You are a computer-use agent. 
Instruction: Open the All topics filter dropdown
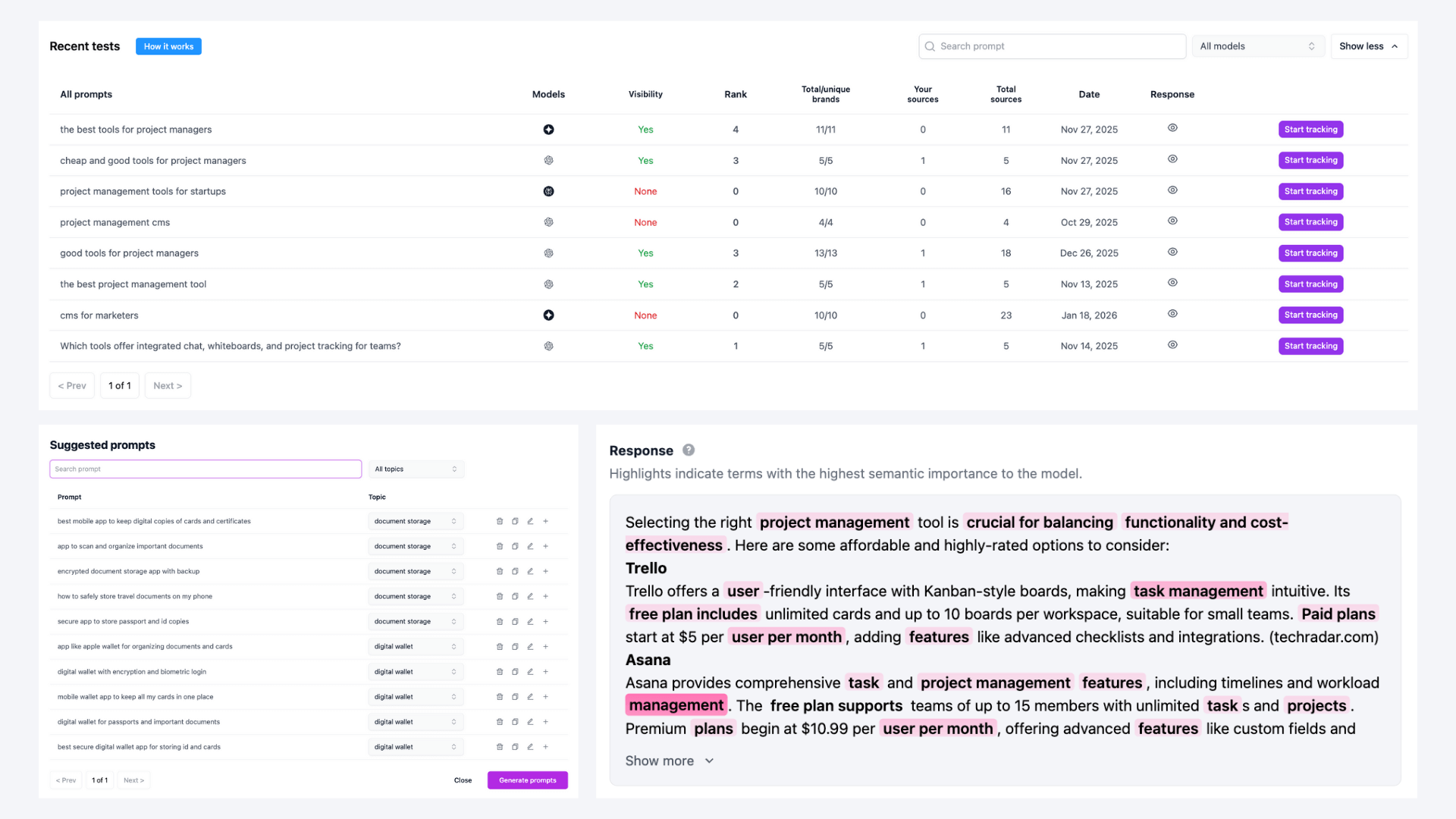(x=416, y=469)
